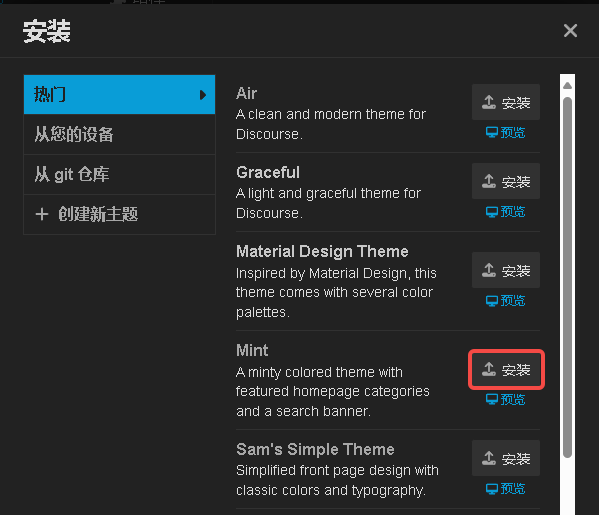Image resolution: width=599 pixels, height=515 pixels.
Task: Click arrow indicator on 热门 tab
Action: (x=203, y=95)
